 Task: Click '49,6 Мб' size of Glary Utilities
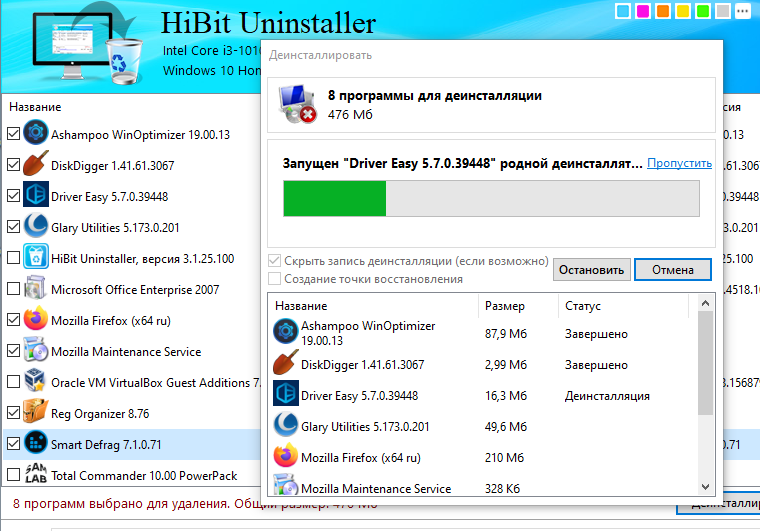[506, 427]
